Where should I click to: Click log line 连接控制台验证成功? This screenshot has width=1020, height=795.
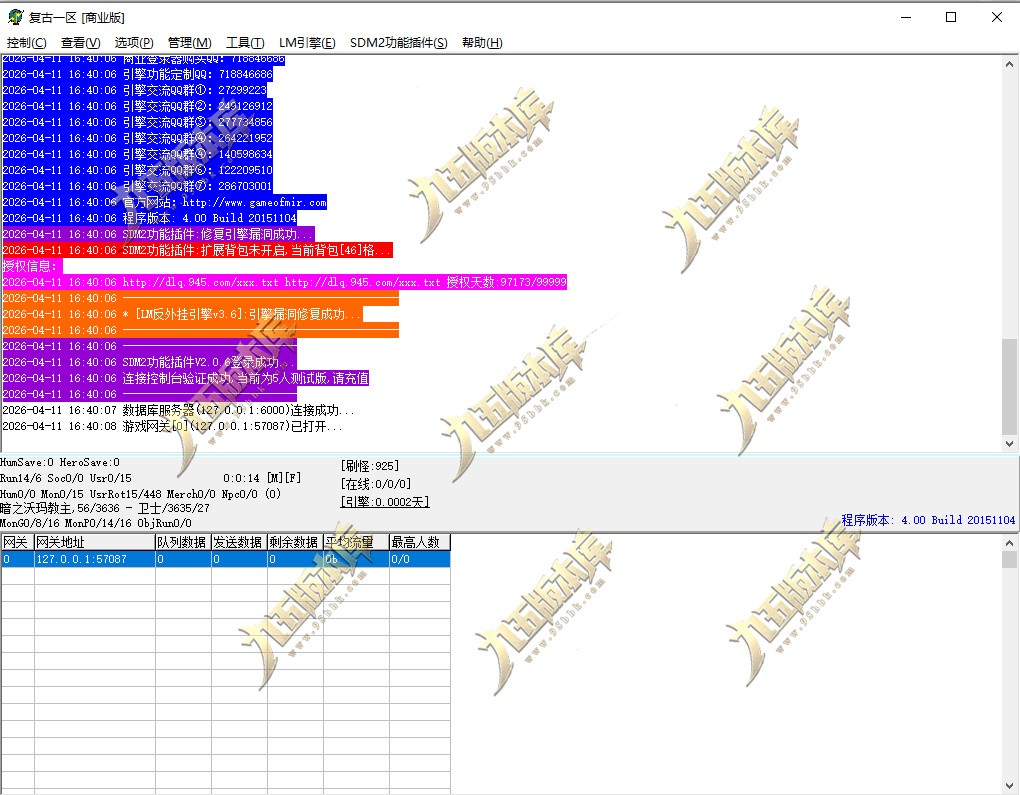click(x=185, y=379)
